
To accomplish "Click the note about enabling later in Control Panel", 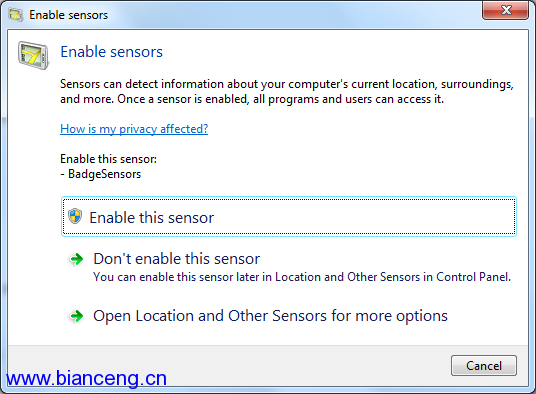I will pos(302,277).
